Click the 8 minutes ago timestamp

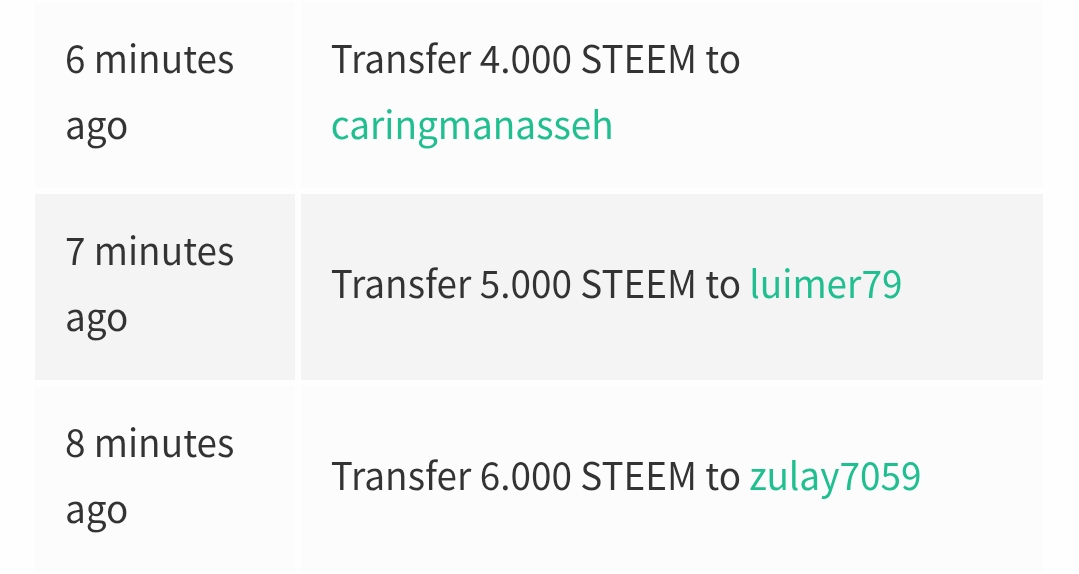(x=150, y=476)
